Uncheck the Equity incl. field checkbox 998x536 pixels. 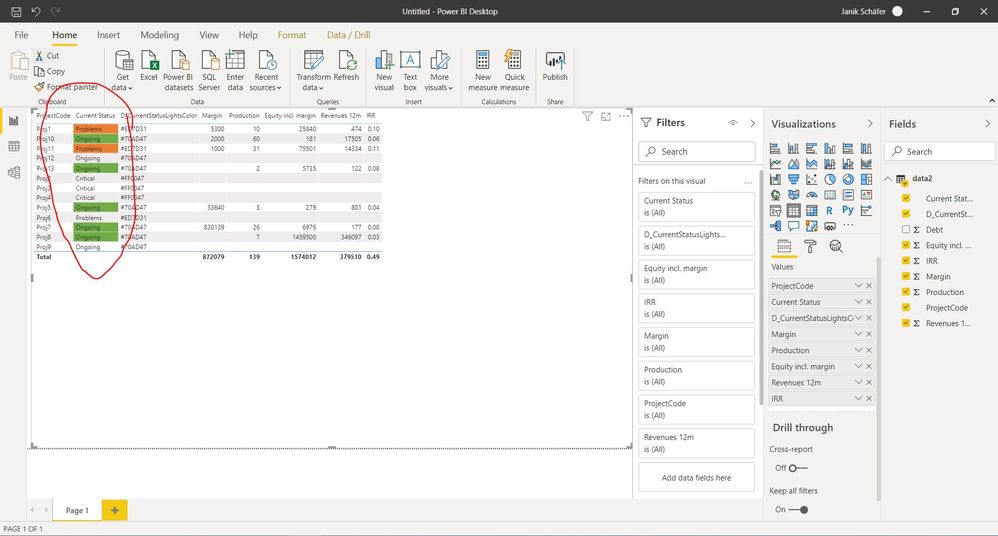(x=906, y=245)
